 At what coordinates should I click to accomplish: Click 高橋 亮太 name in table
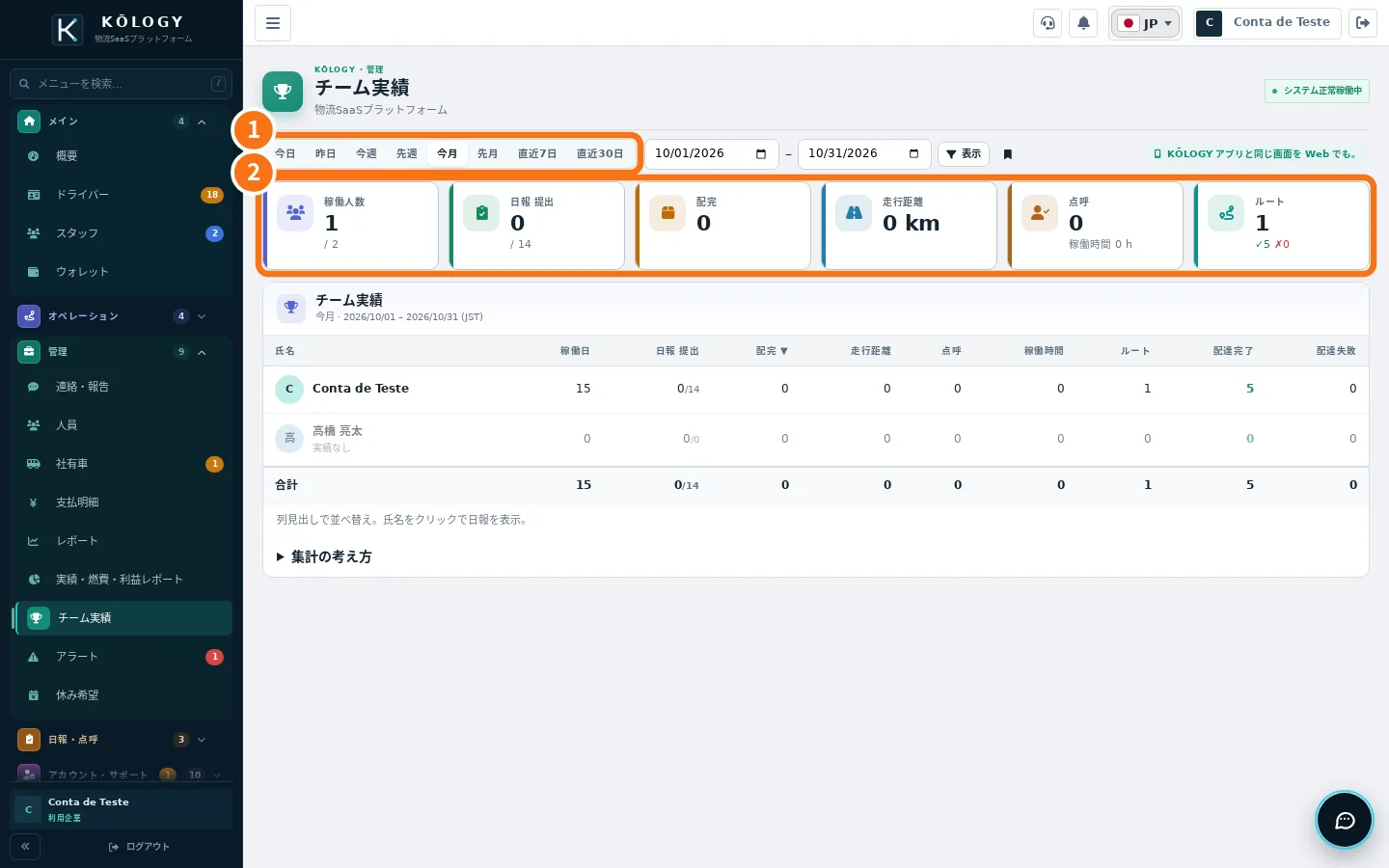[338, 431]
